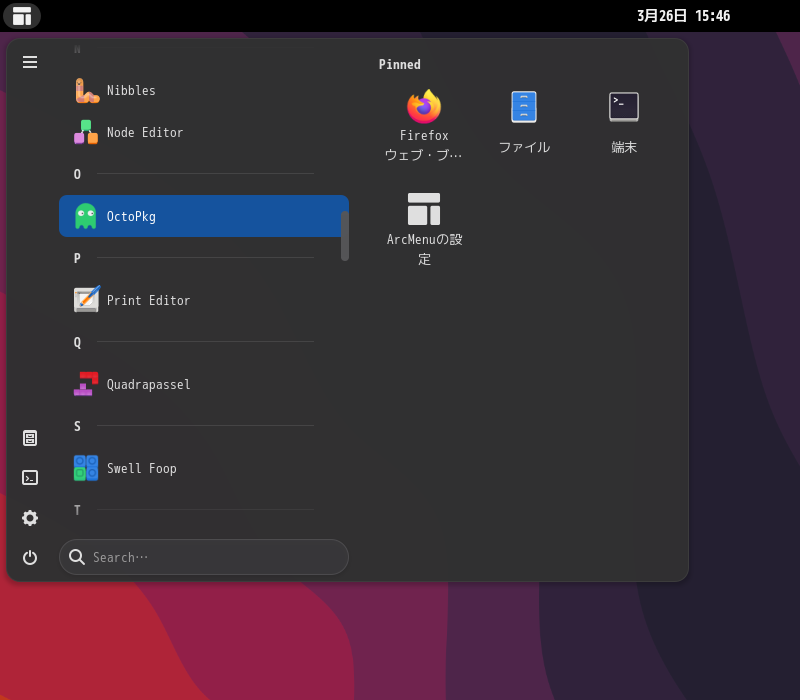
Task: Click the sidebar power icon
Action: pyautogui.click(x=30, y=557)
